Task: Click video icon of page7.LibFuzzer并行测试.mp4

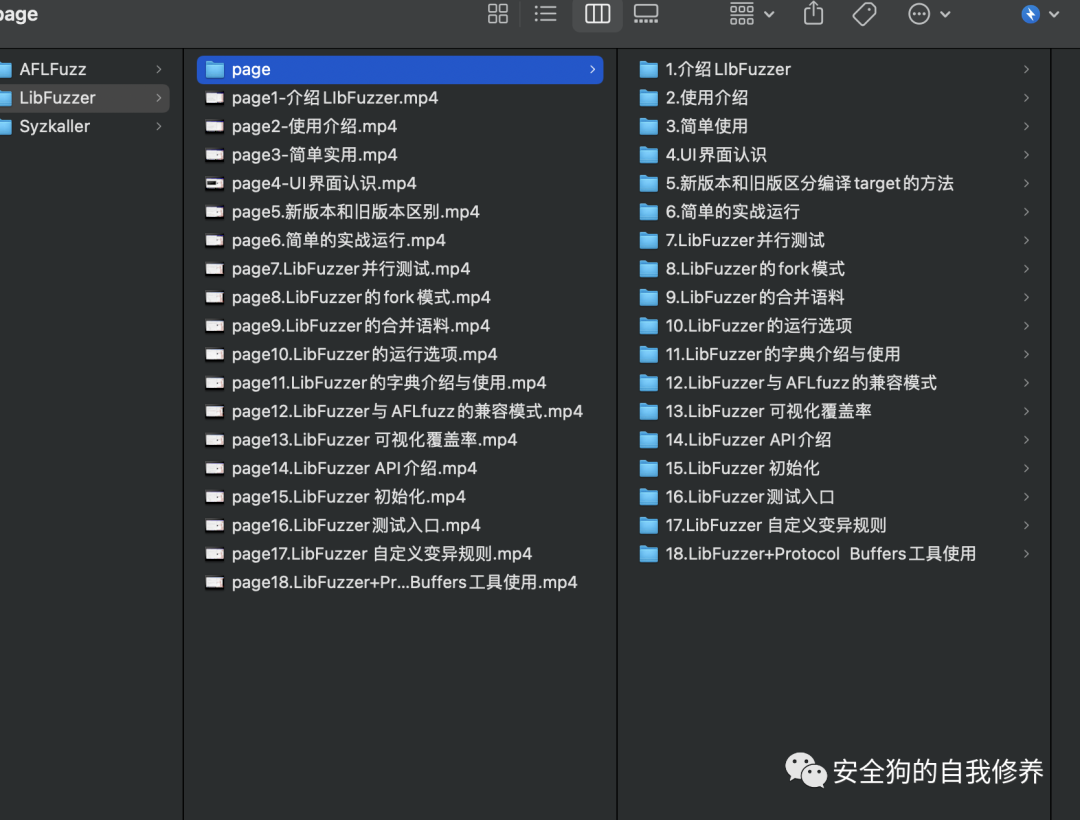Action: click(215, 269)
